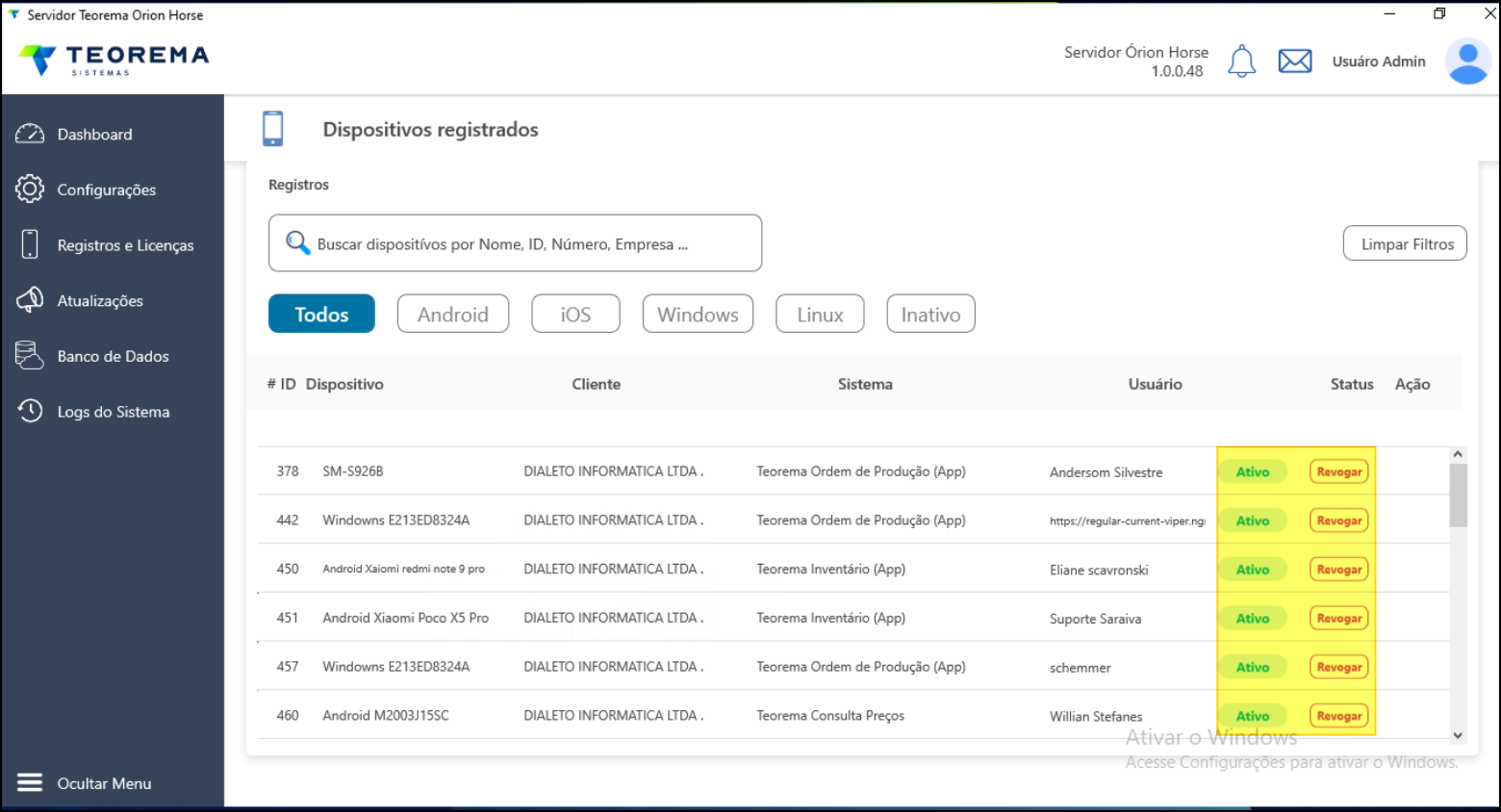Screen dimensions: 1501x812
Task: Click the Registros e Licenças phone icon
Action: click(x=30, y=244)
